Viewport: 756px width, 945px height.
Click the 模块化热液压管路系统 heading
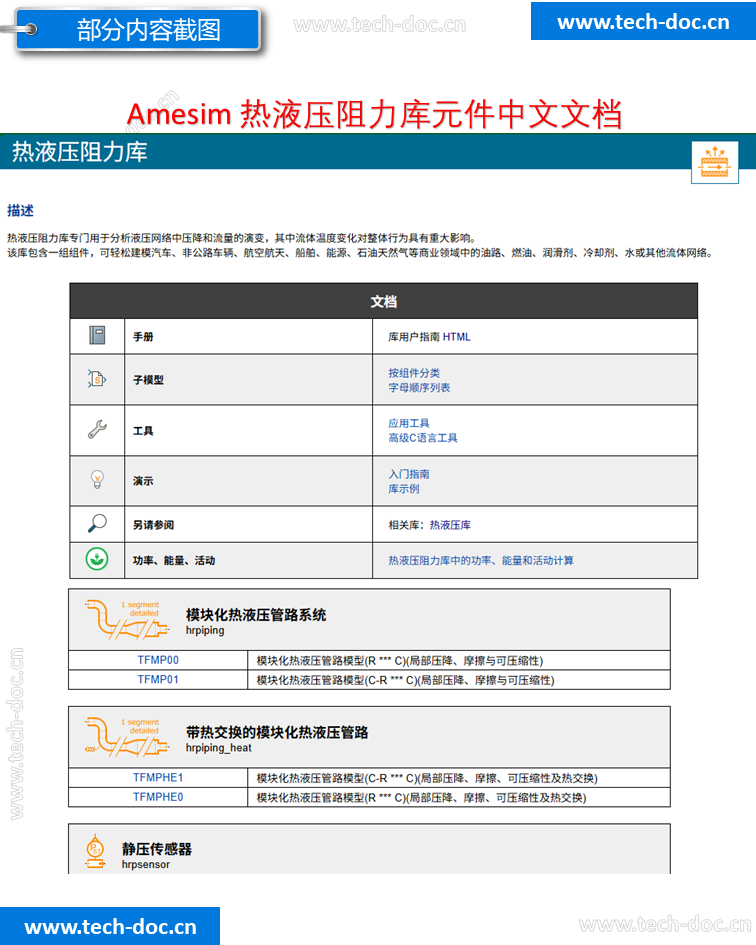tap(256, 615)
